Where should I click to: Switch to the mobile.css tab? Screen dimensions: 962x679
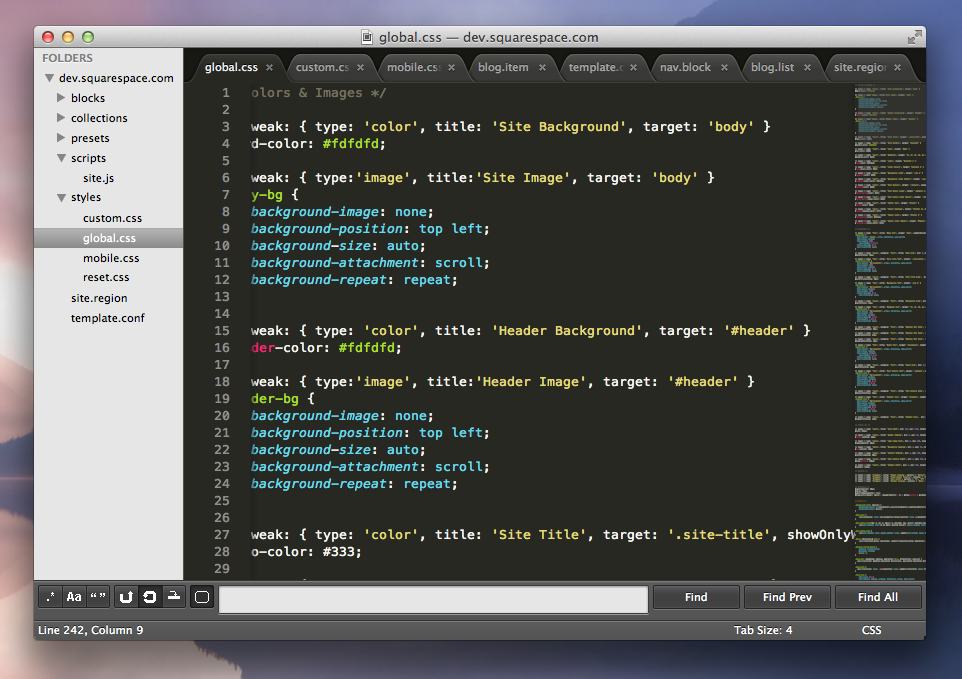pyautogui.click(x=414, y=67)
